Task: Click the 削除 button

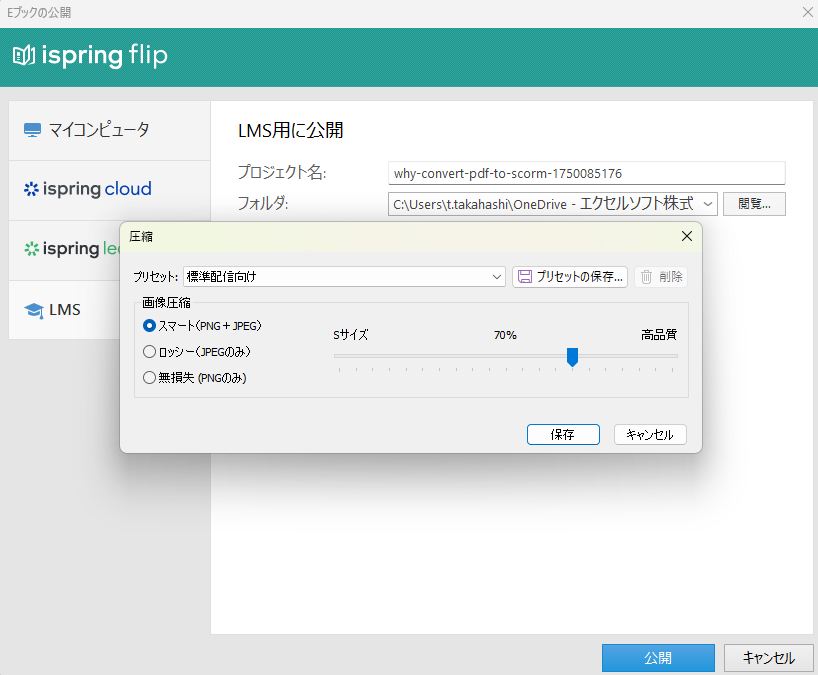Action: [x=661, y=276]
